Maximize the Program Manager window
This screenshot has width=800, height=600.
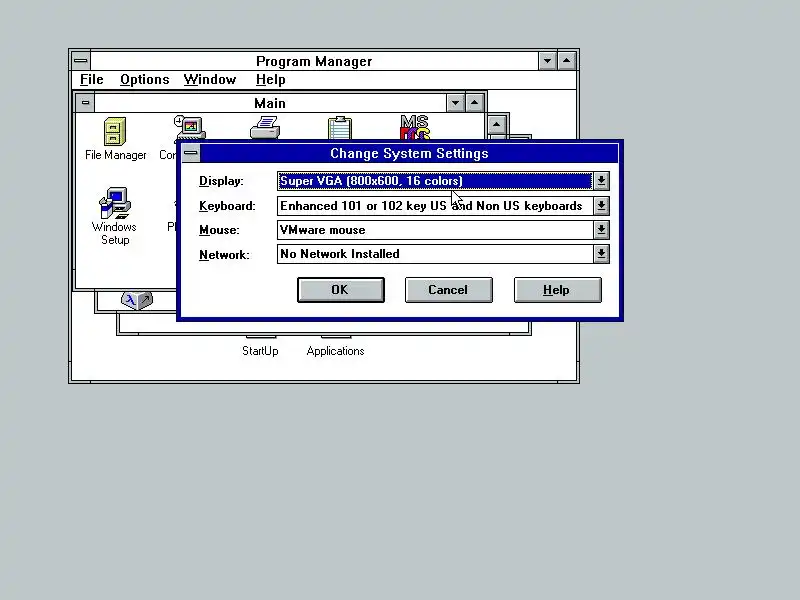pos(566,61)
